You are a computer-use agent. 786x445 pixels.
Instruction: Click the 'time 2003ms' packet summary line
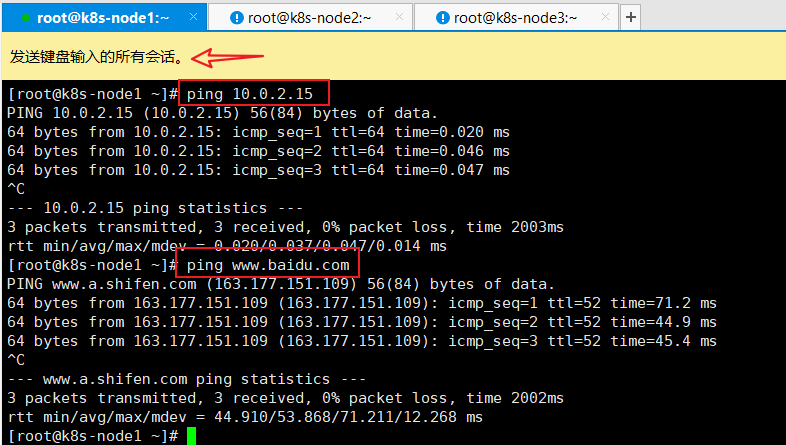286,227
